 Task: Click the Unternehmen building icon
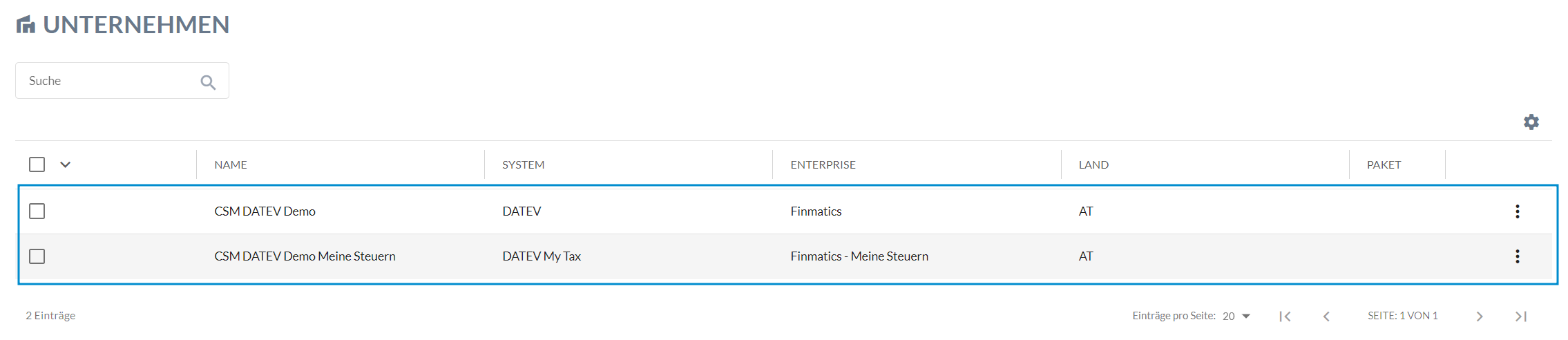click(x=26, y=25)
